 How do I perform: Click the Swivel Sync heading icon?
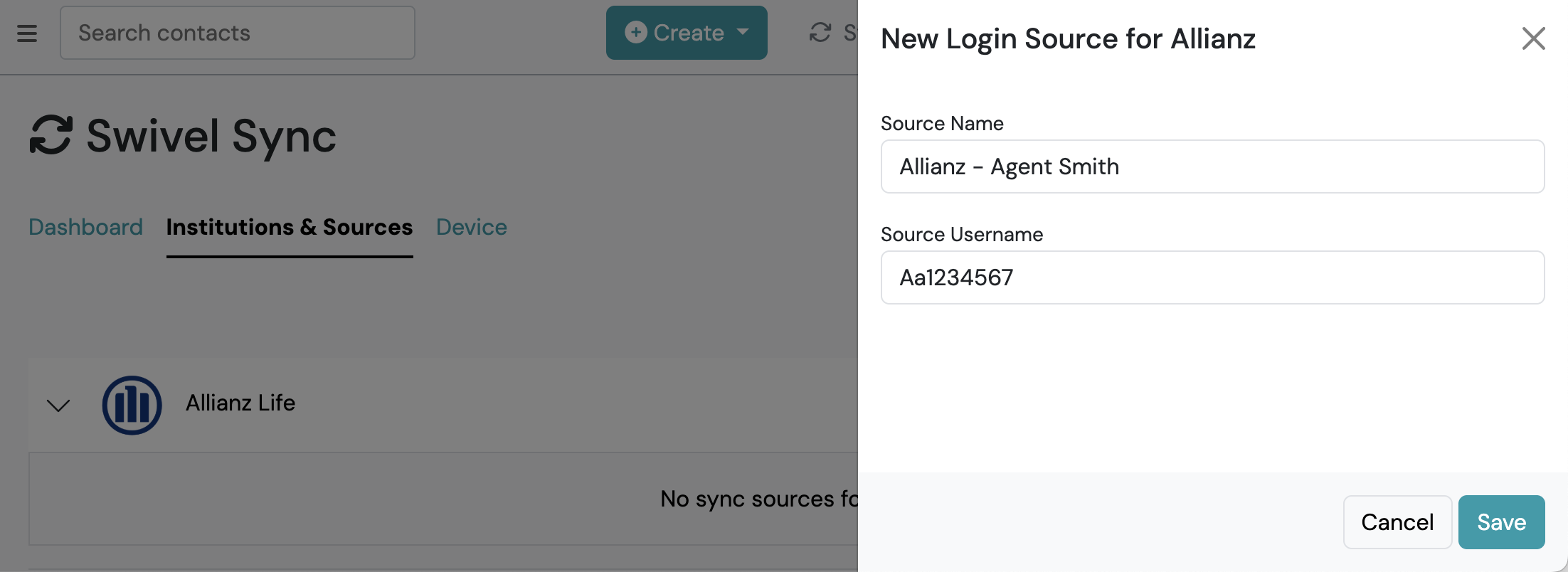pos(51,135)
